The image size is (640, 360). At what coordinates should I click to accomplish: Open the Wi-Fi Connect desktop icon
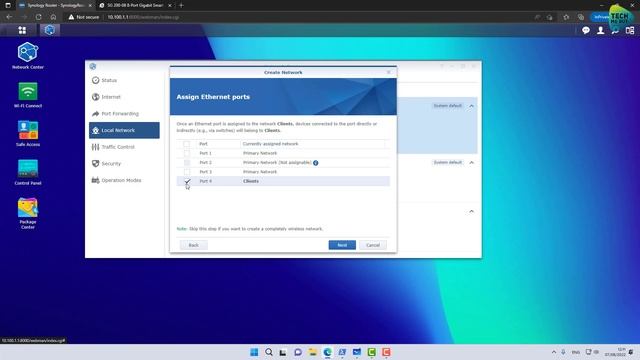[x=28, y=94]
